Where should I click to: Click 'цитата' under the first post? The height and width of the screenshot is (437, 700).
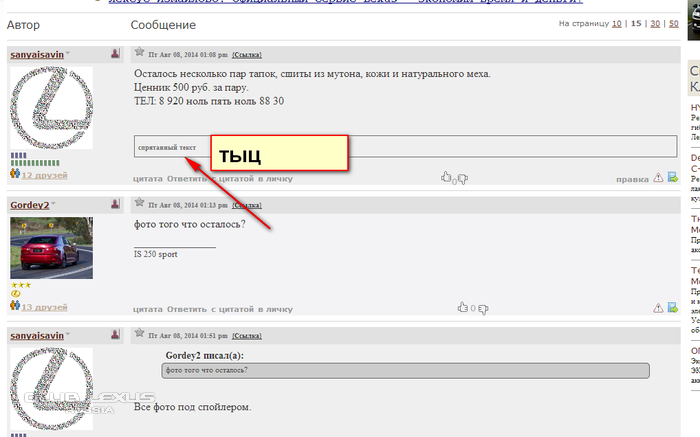pos(147,180)
